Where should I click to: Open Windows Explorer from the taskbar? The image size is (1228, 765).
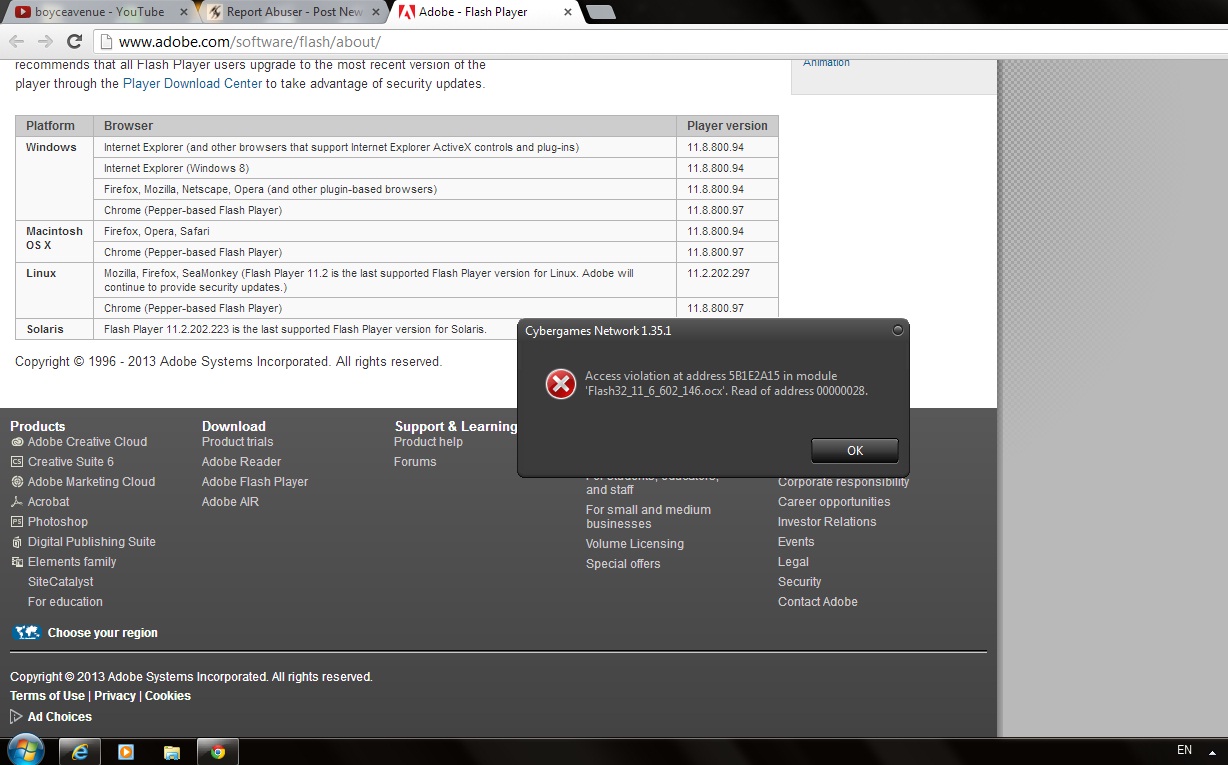172,752
